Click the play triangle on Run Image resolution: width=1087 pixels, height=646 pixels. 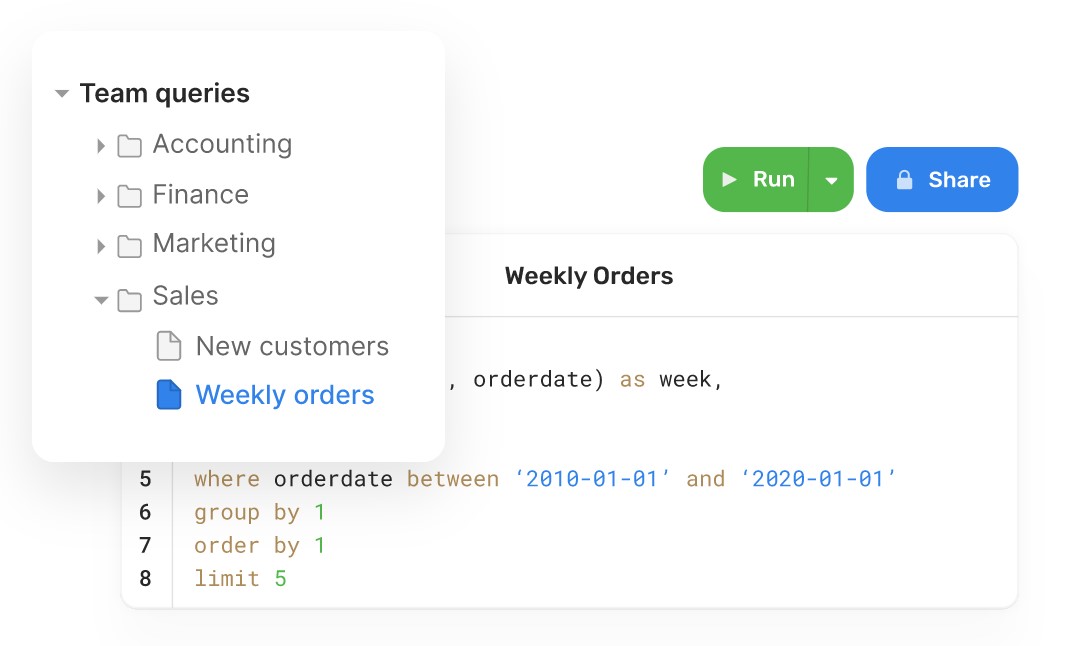730,180
